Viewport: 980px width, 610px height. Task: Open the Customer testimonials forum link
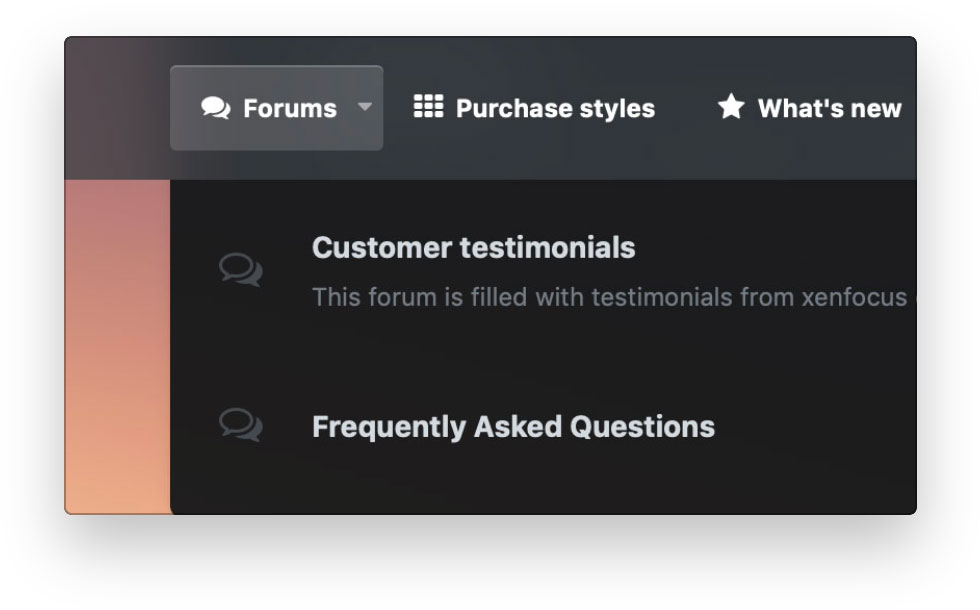473,247
